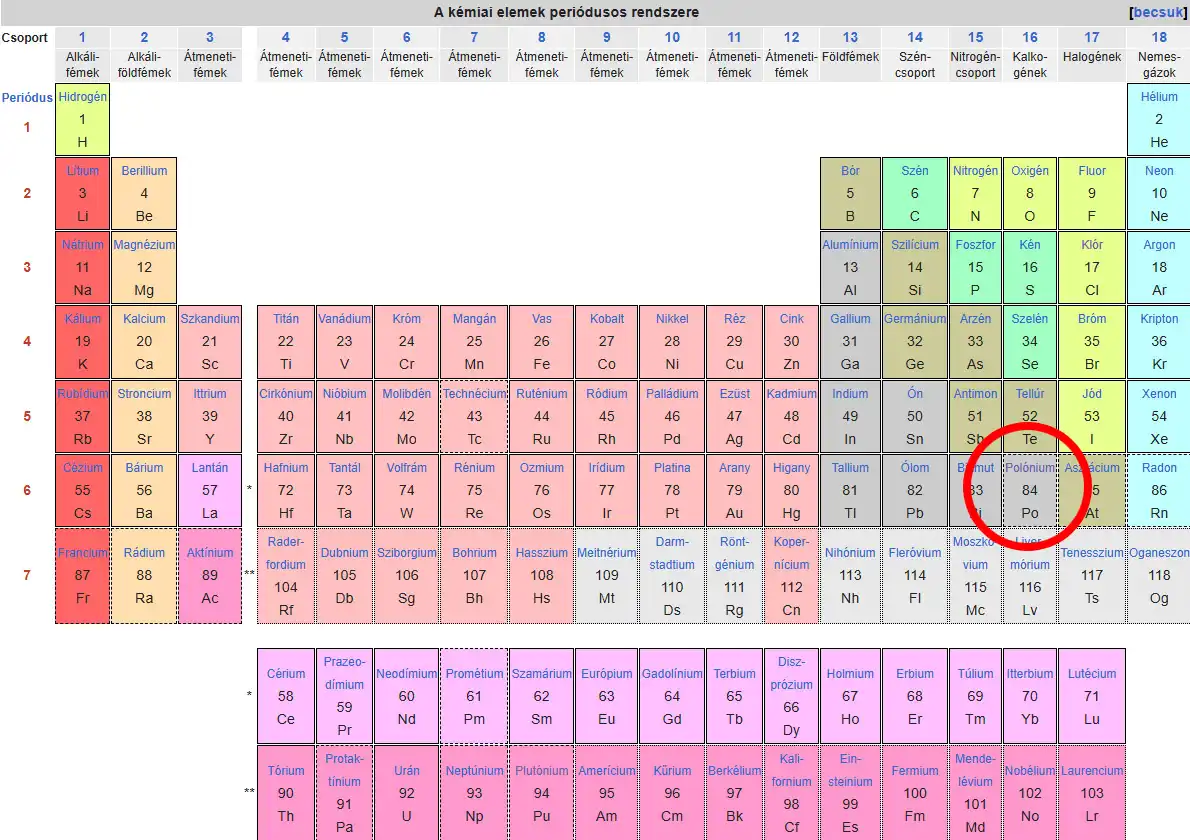Open the Hélium element link

[x=1159, y=96]
